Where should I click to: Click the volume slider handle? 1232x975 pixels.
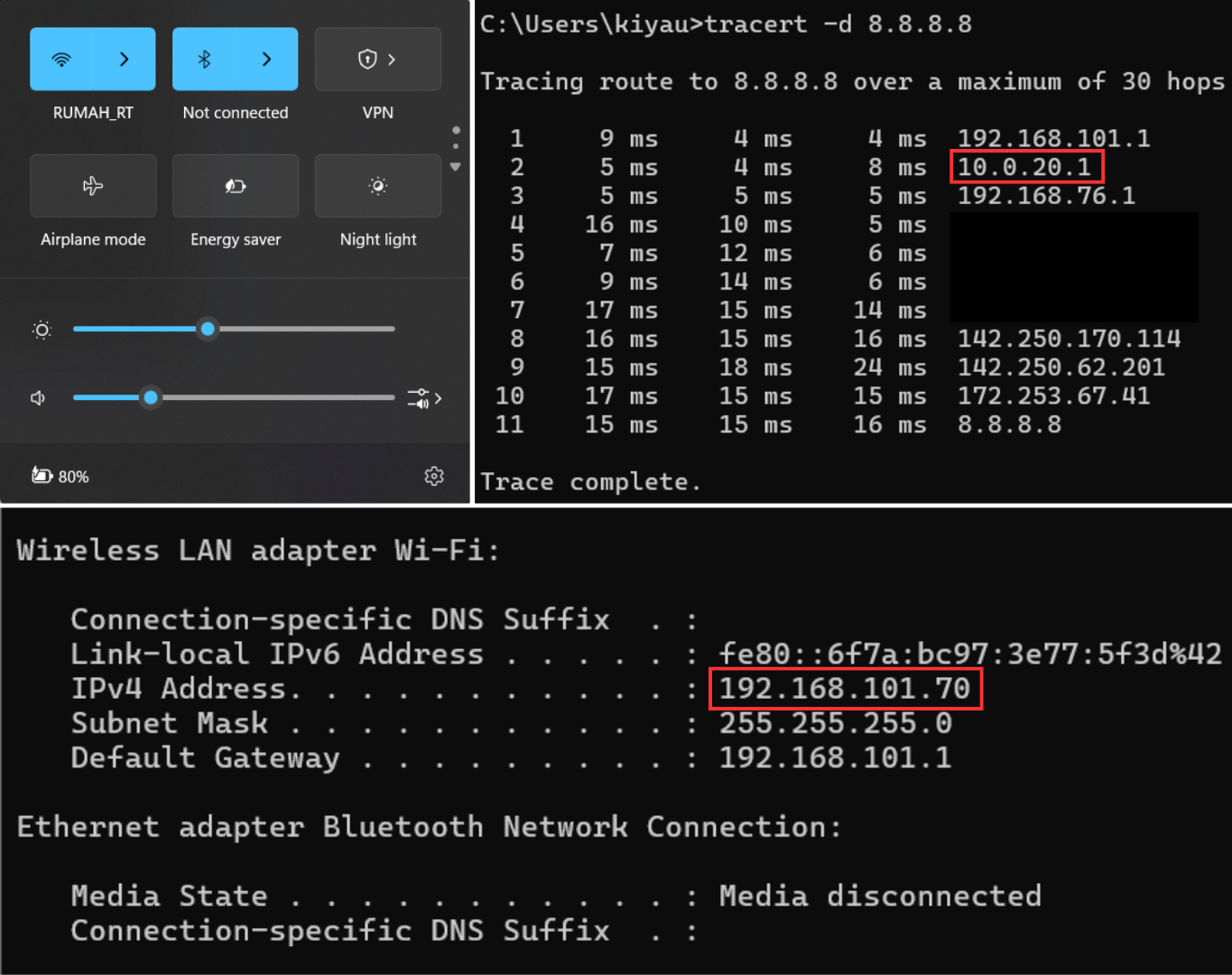151,397
